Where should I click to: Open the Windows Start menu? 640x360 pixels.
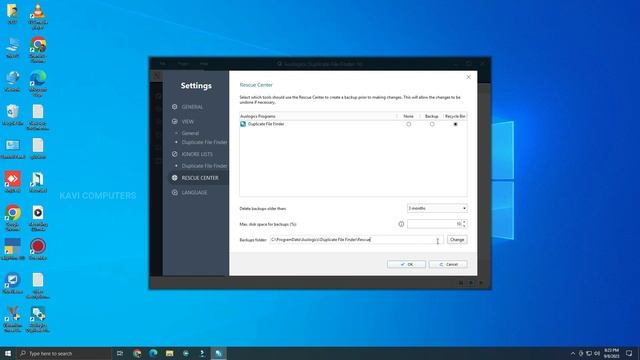pos(8,353)
